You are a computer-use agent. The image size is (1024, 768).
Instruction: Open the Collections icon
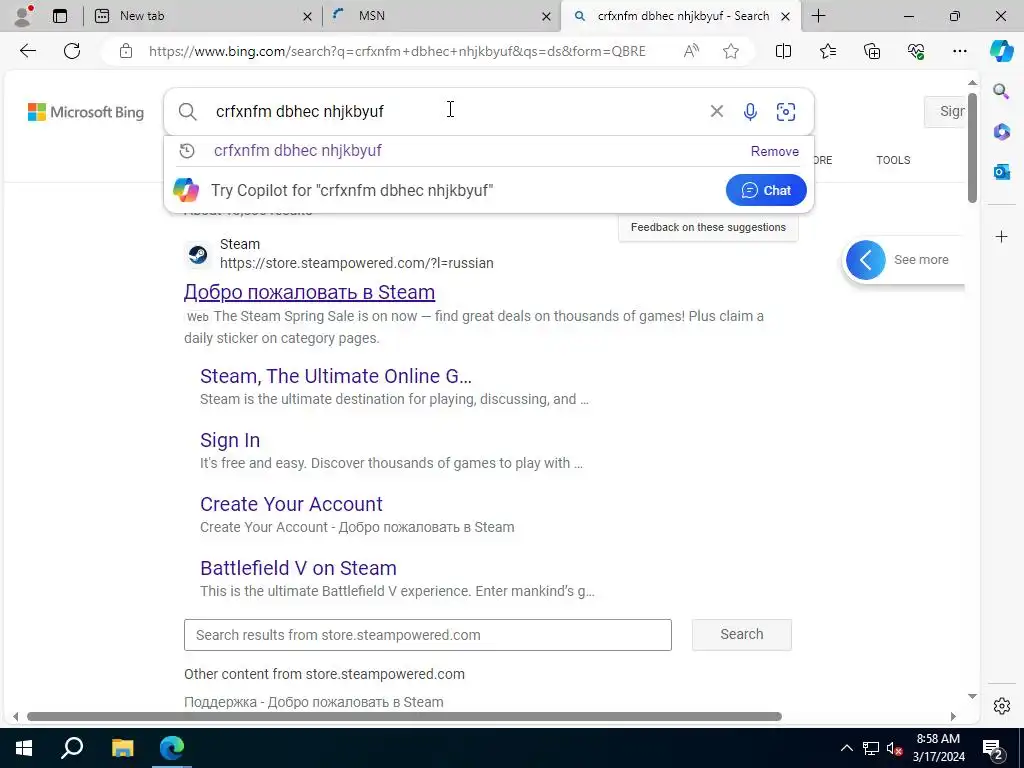click(x=872, y=51)
